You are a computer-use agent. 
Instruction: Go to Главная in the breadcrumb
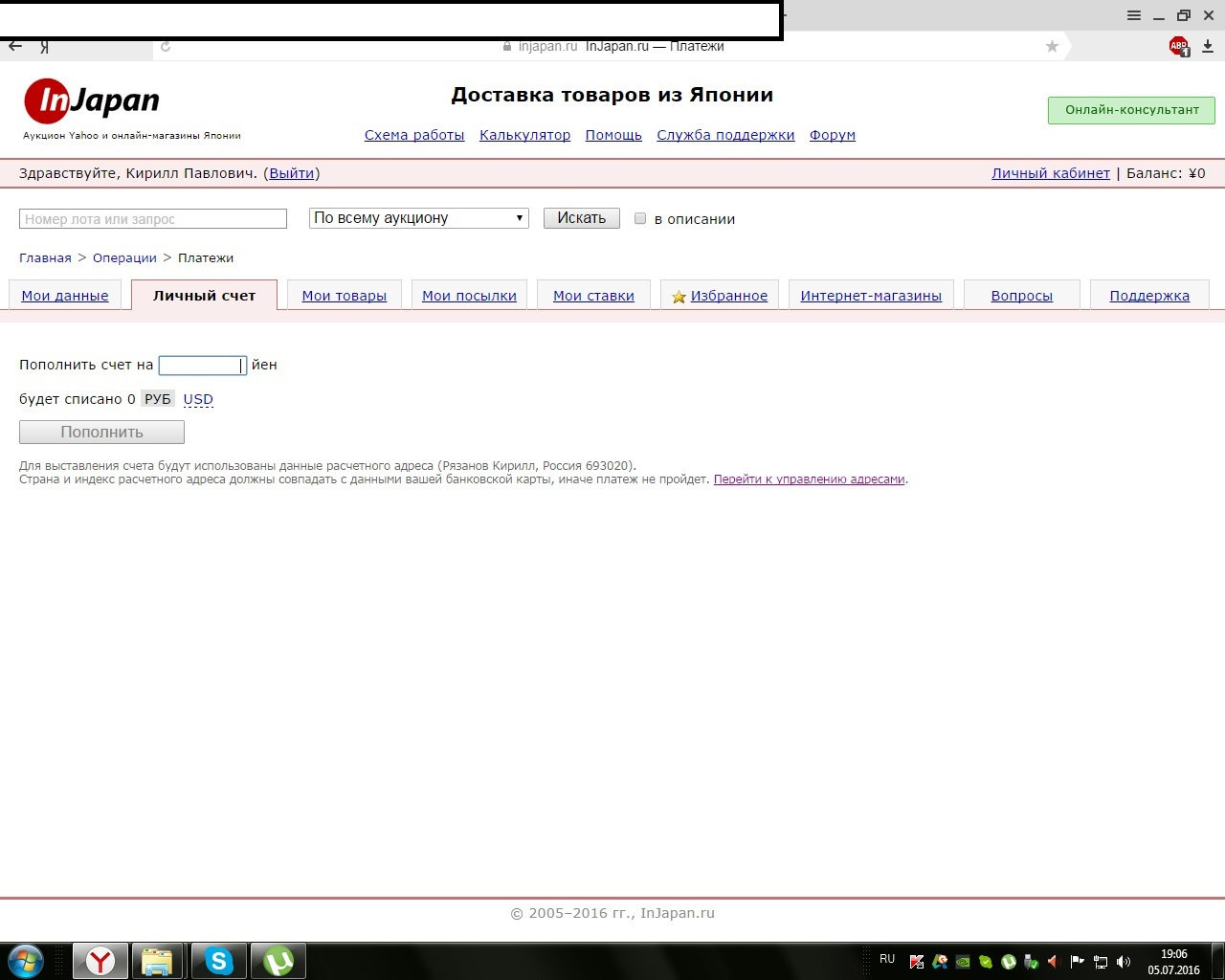45,257
